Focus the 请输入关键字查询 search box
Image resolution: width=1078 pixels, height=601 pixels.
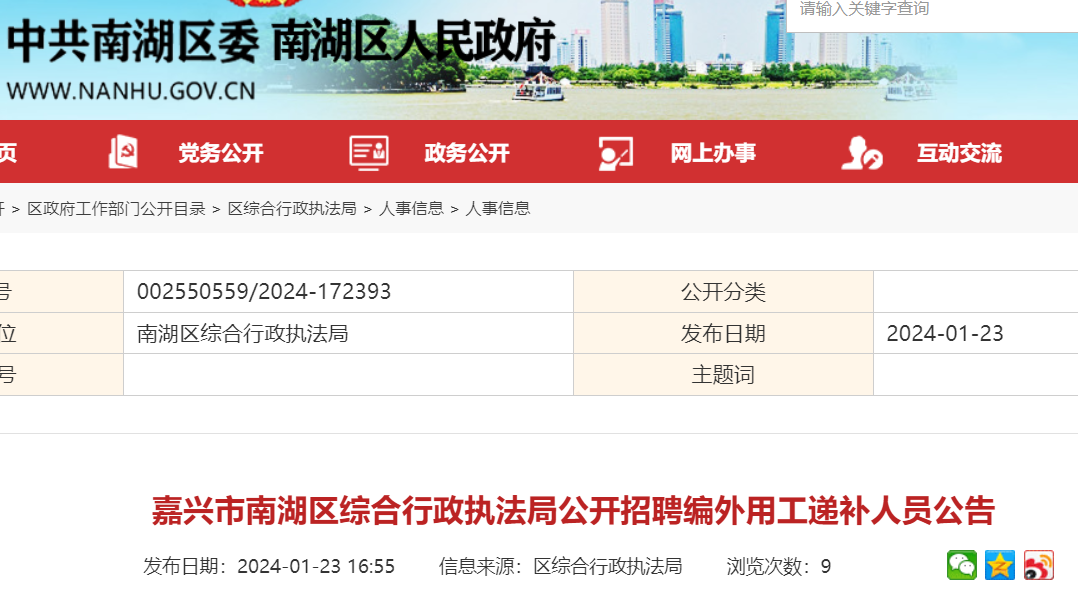(930, 10)
